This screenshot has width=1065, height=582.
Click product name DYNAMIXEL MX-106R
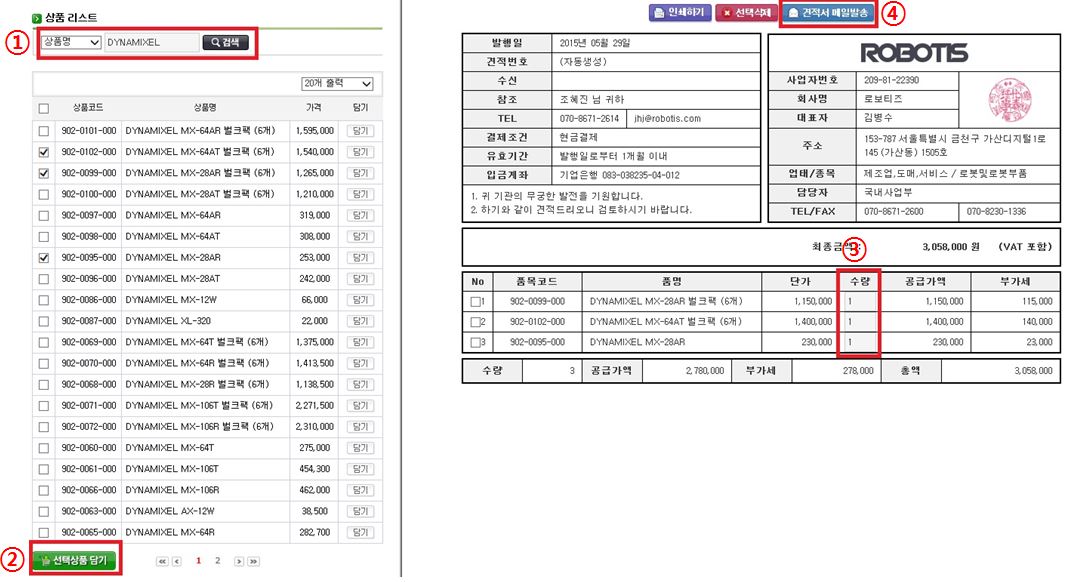(x=173, y=490)
